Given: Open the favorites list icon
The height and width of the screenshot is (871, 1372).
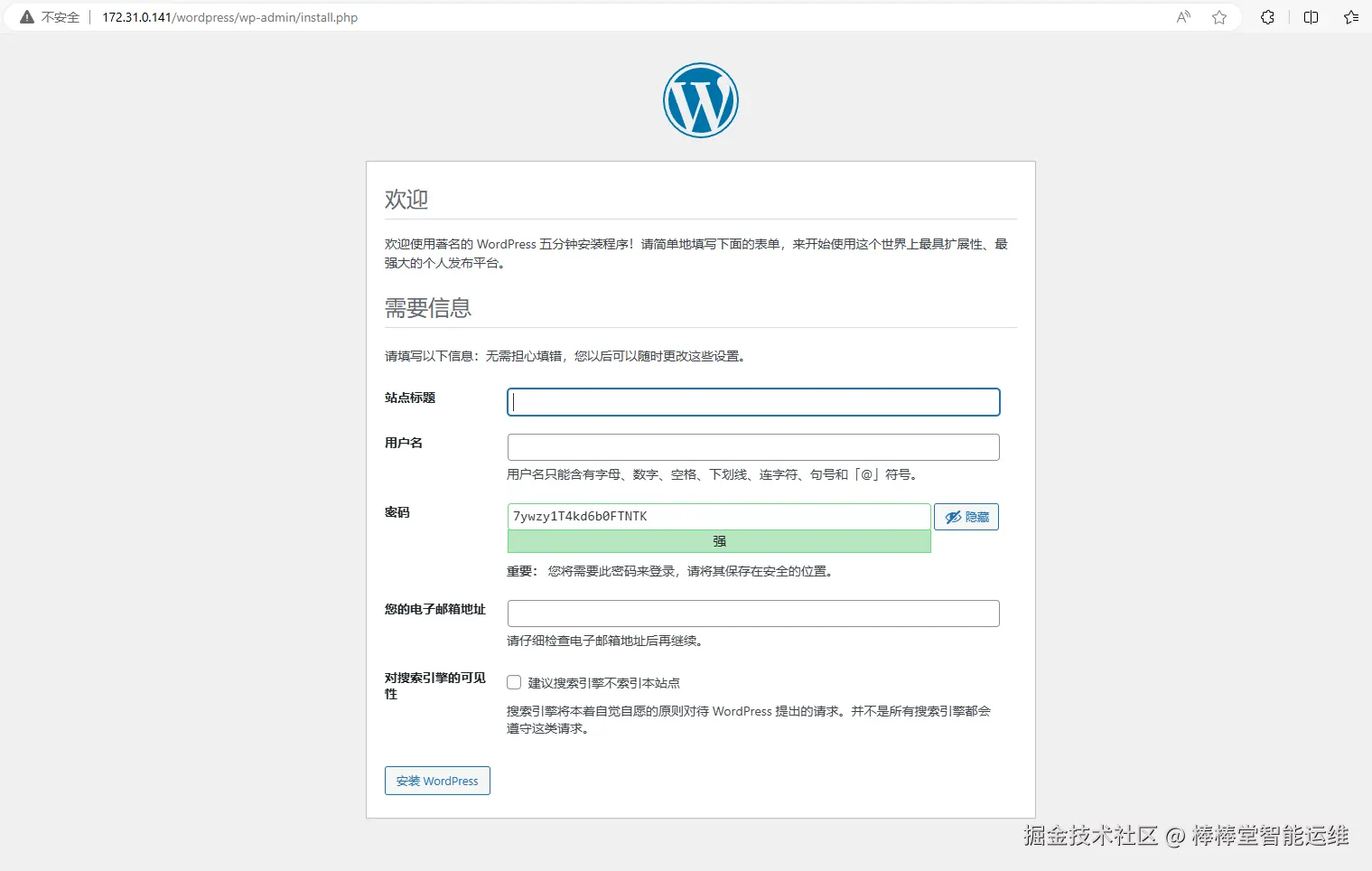Looking at the screenshot, I should [1351, 17].
